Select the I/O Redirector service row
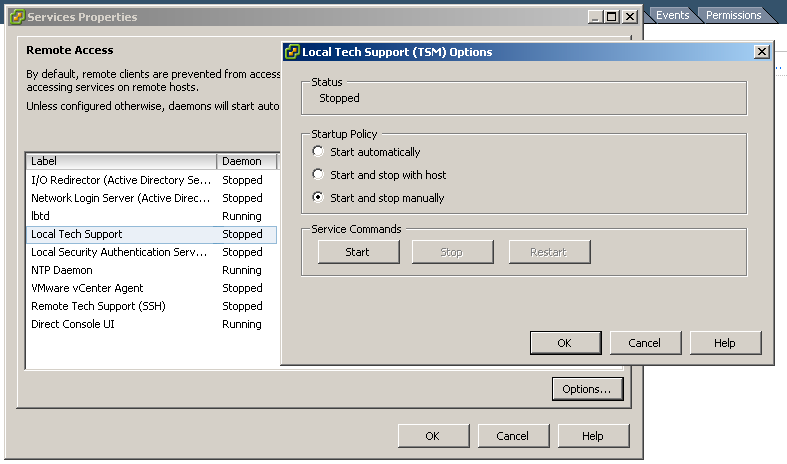Screen dimensions: 787x464 point(151,180)
